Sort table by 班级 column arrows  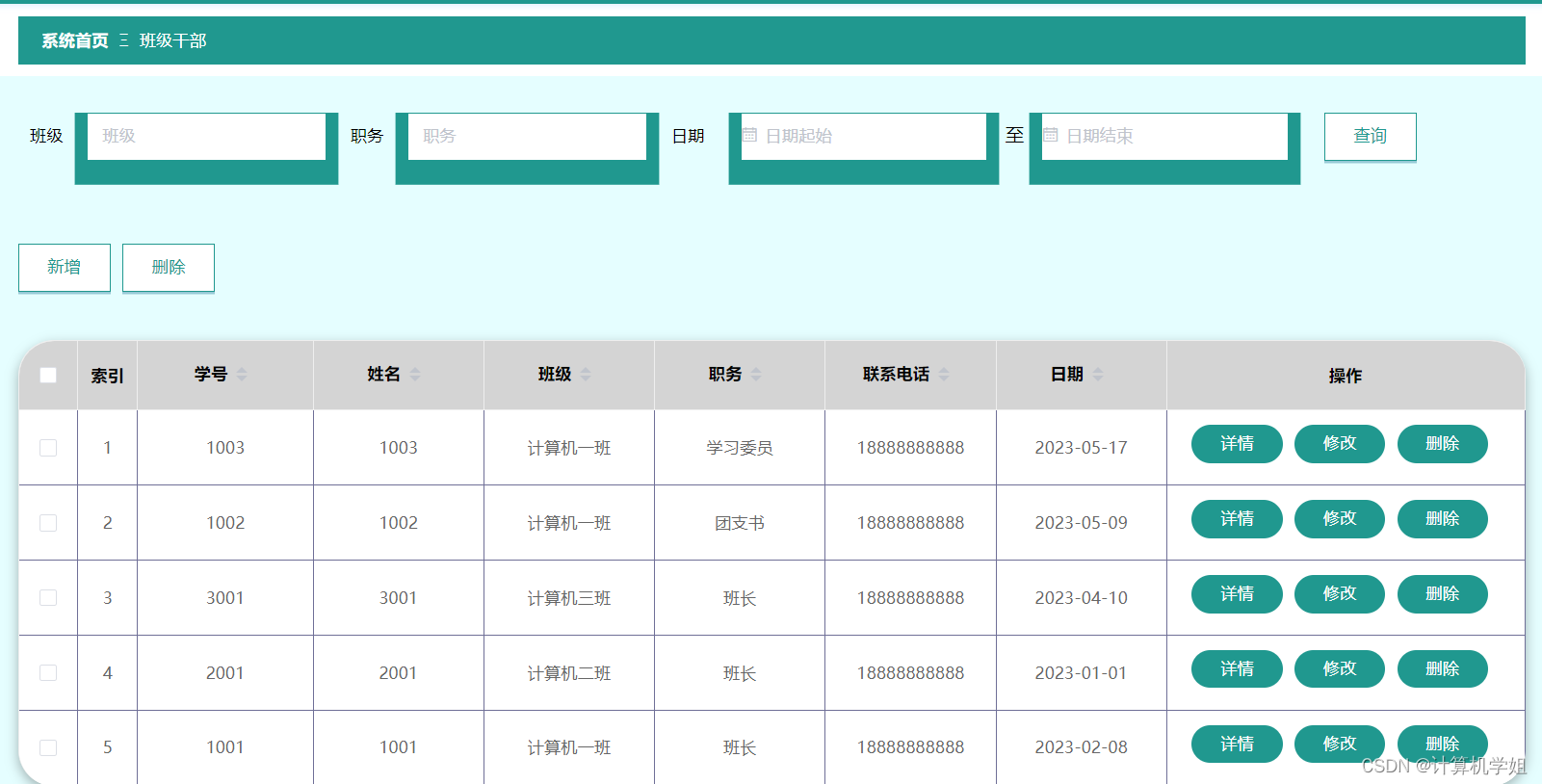point(586,375)
